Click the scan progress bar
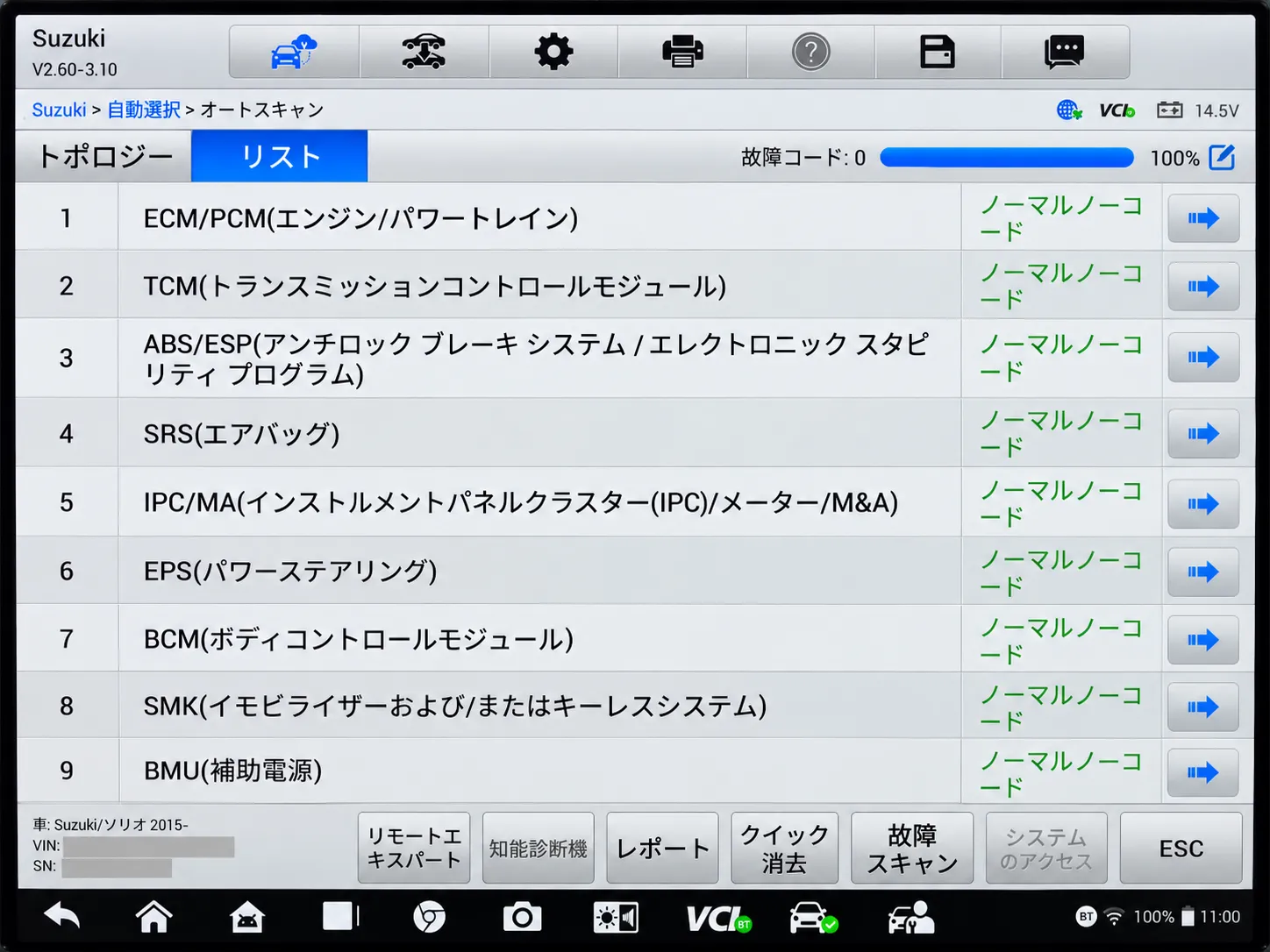 coord(1007,158)
